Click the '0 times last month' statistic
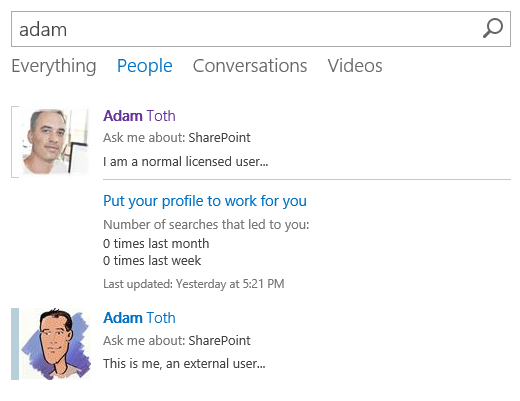Image resolution: width=520 pixels, height=401 pixels. (156, 244)
